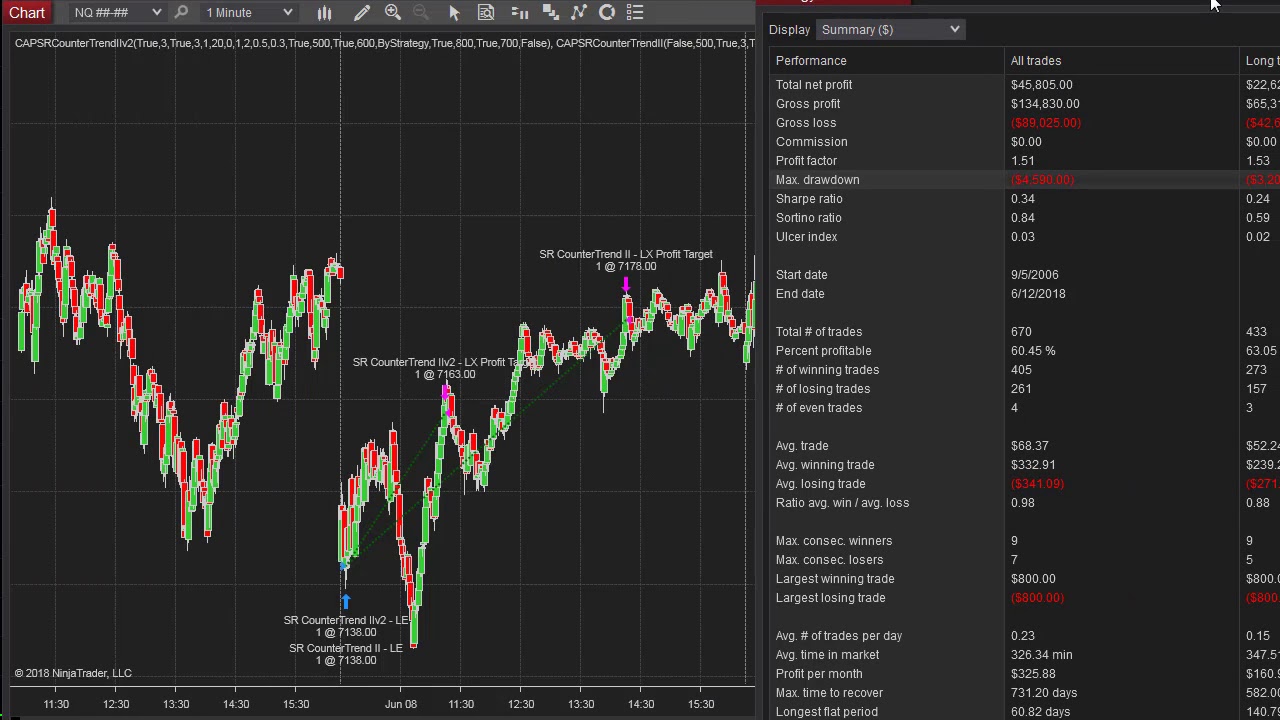The height and width of the screenshot is (720, 1280).
Task: Open the Display Summary ($) dropdown
Action: [890, 29]
